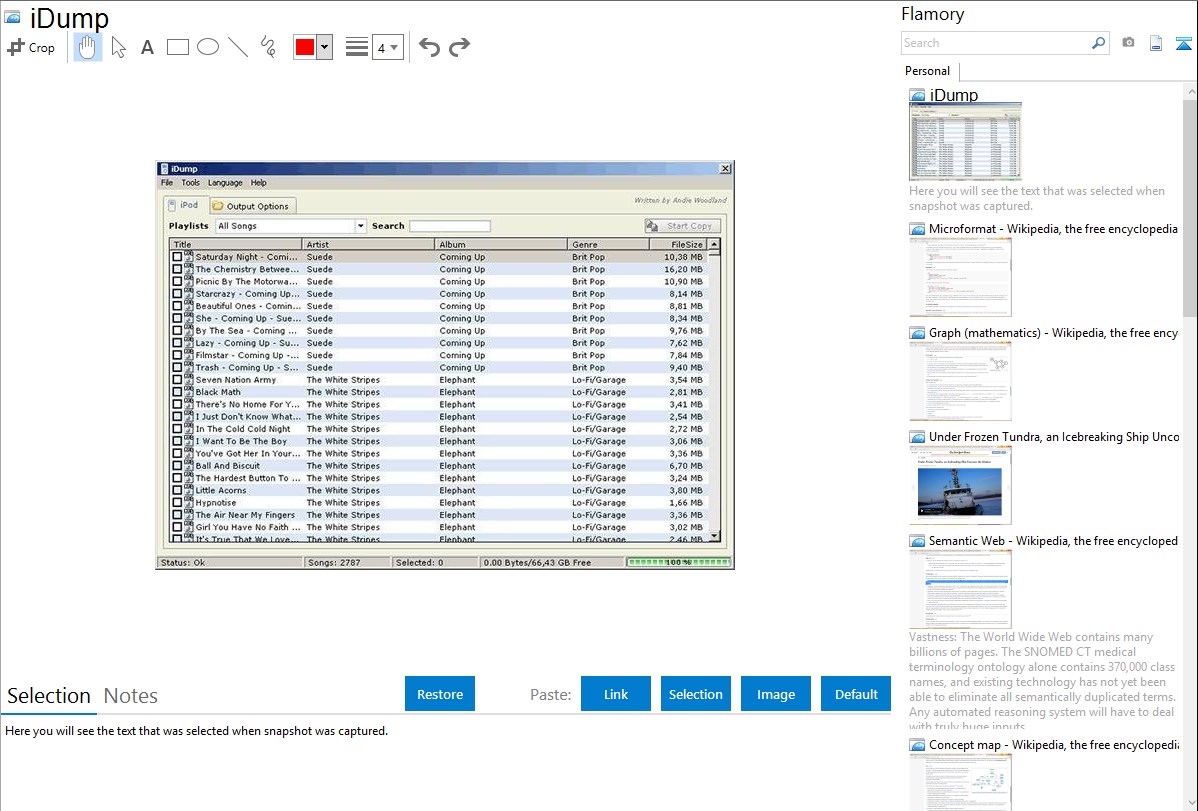Paste as Link
Viewport: 1198px width, 811px height.
[x=616, y=694]
